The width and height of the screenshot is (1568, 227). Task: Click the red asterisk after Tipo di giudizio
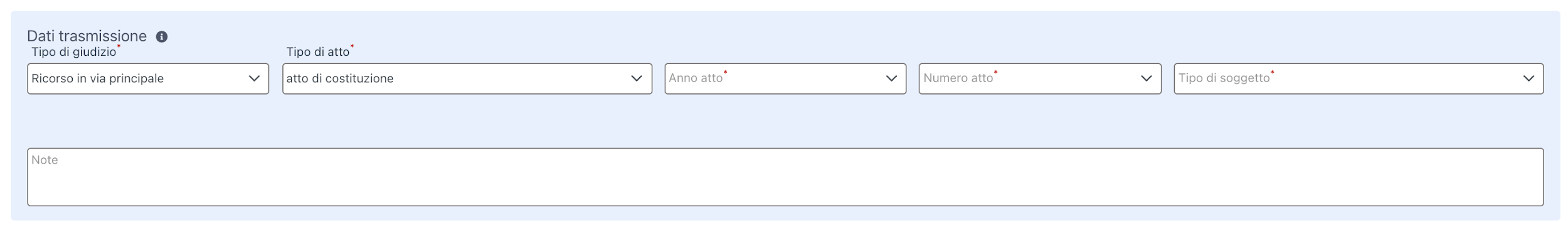pyautogui.click(x=119, y=46)
